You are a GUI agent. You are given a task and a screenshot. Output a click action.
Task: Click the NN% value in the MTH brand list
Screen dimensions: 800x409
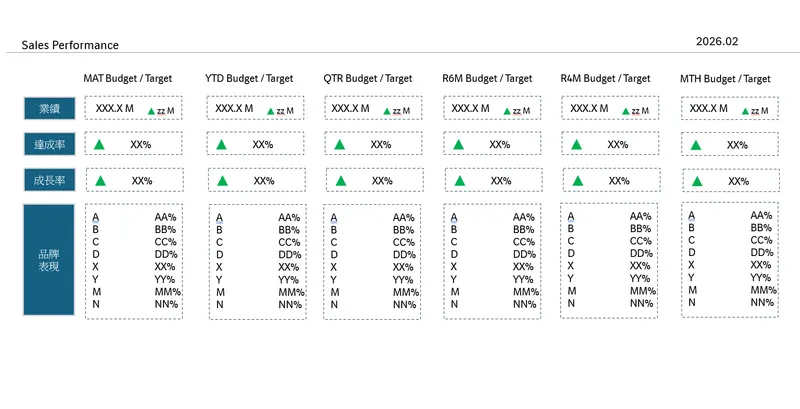point(760,302)
